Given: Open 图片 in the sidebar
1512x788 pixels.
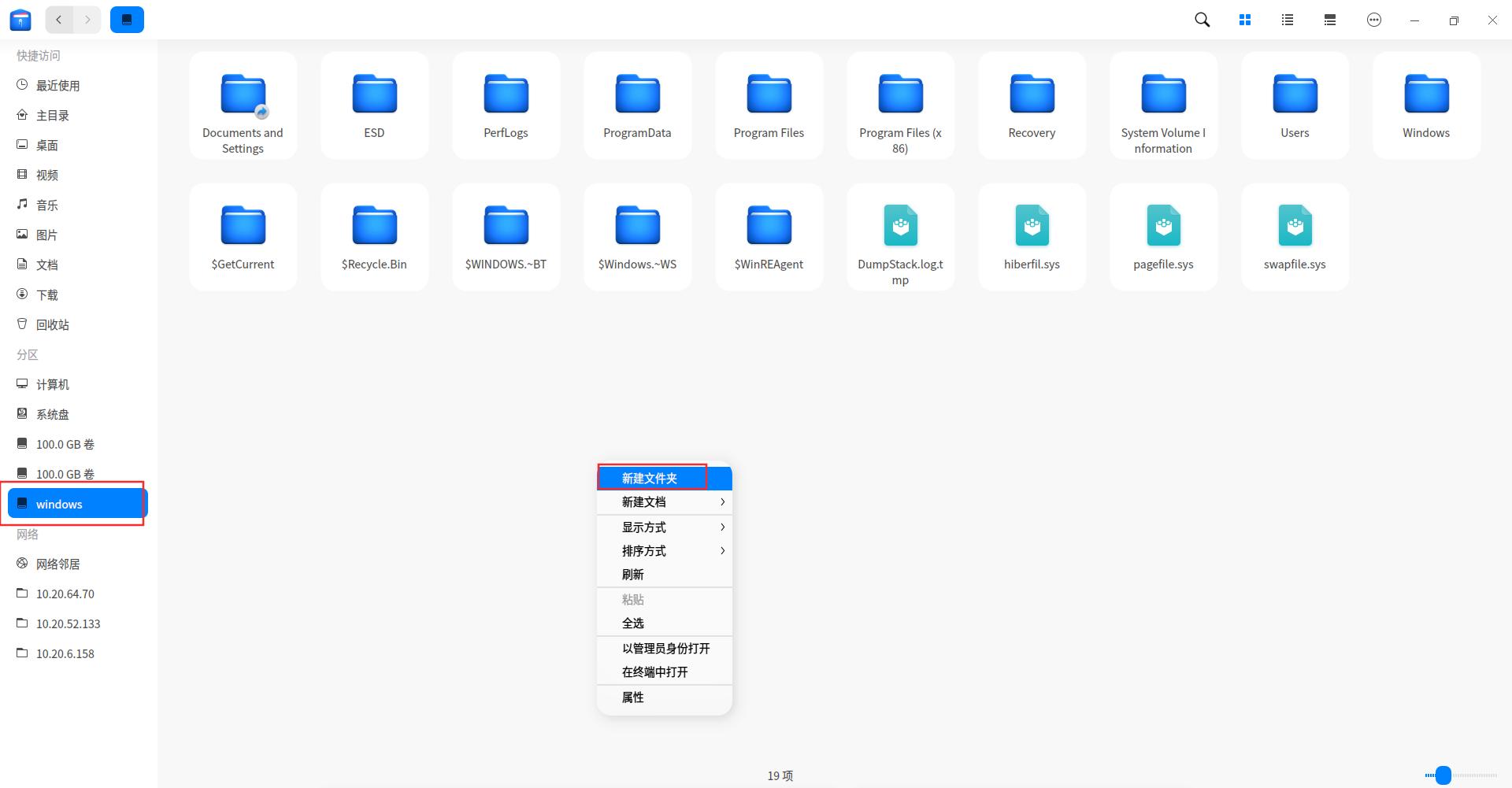Looking at the screenshot, I should (78, 235).
